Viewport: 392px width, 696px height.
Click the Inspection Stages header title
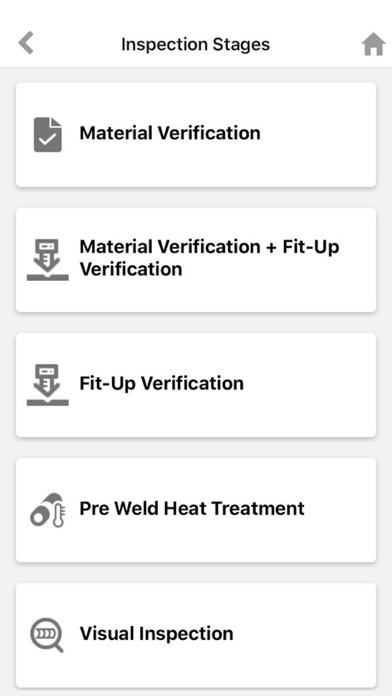[x=195, y=44]
